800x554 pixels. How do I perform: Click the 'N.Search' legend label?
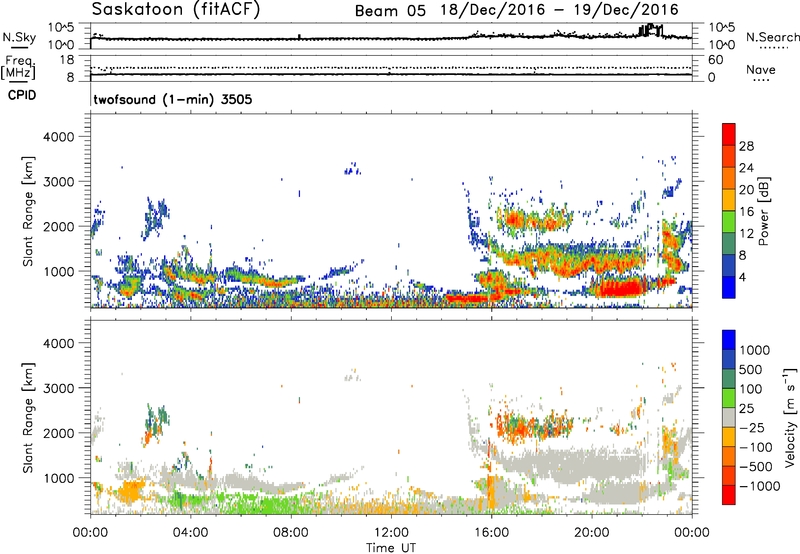(x=773, y=37)
